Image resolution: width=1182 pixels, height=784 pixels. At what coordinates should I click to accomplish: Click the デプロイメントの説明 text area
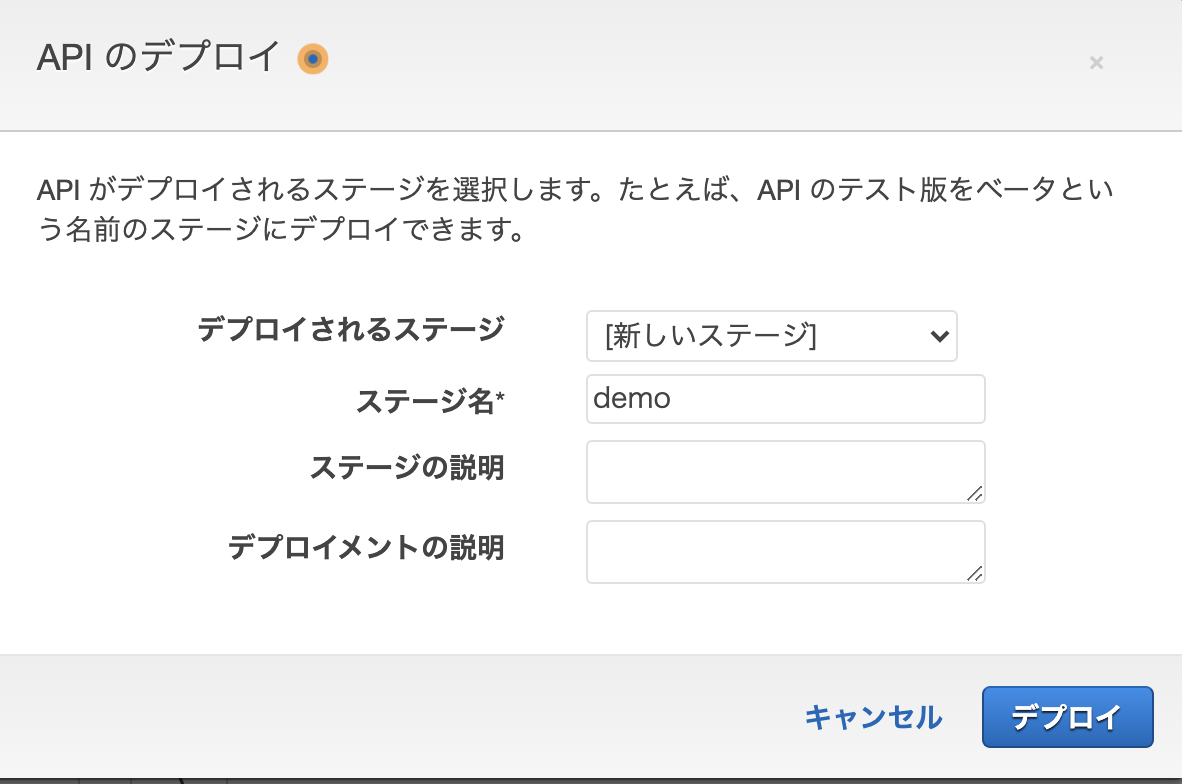[785, 551]
